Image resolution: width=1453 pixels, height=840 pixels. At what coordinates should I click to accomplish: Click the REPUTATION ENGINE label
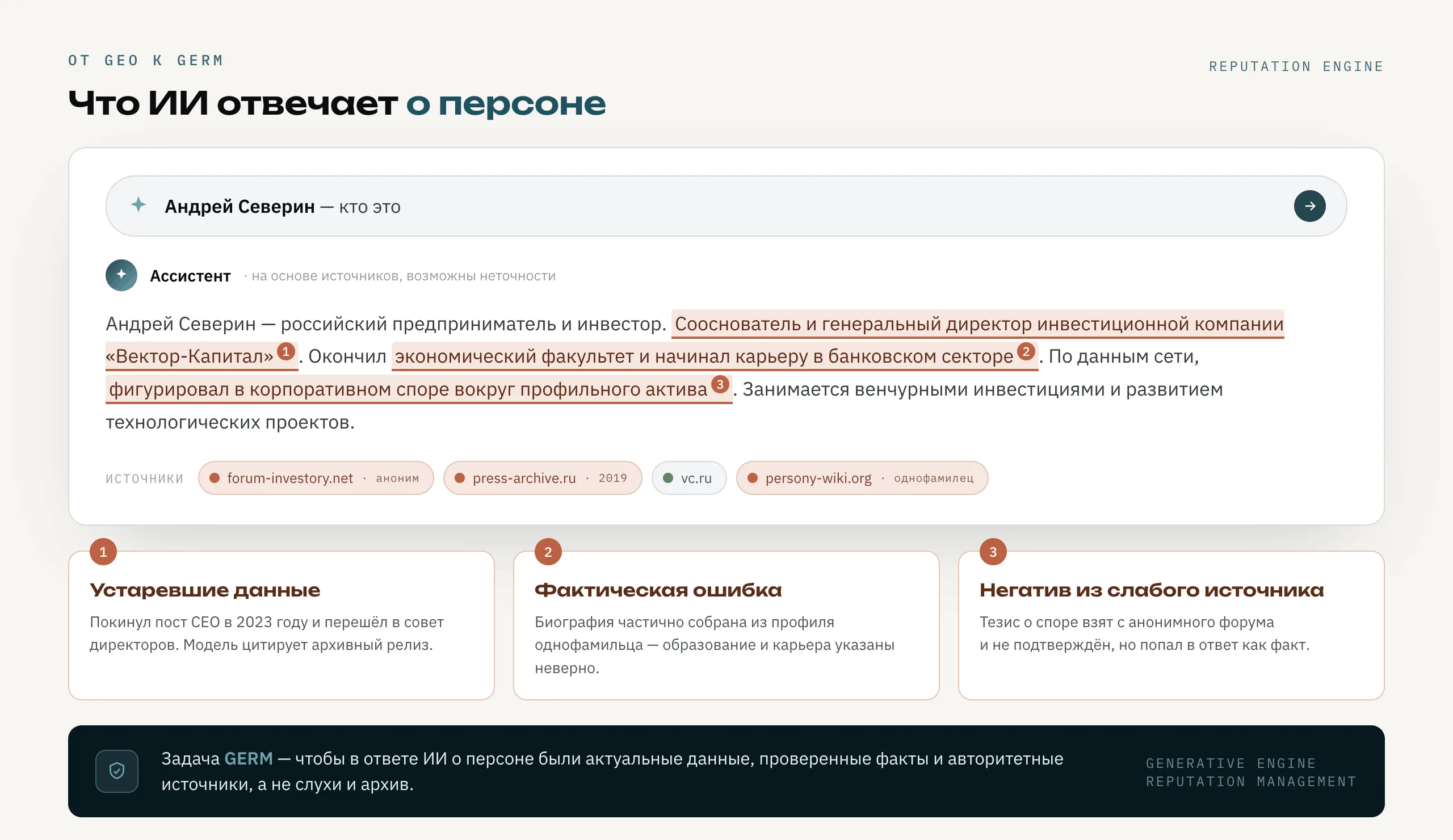[1296, 67]
